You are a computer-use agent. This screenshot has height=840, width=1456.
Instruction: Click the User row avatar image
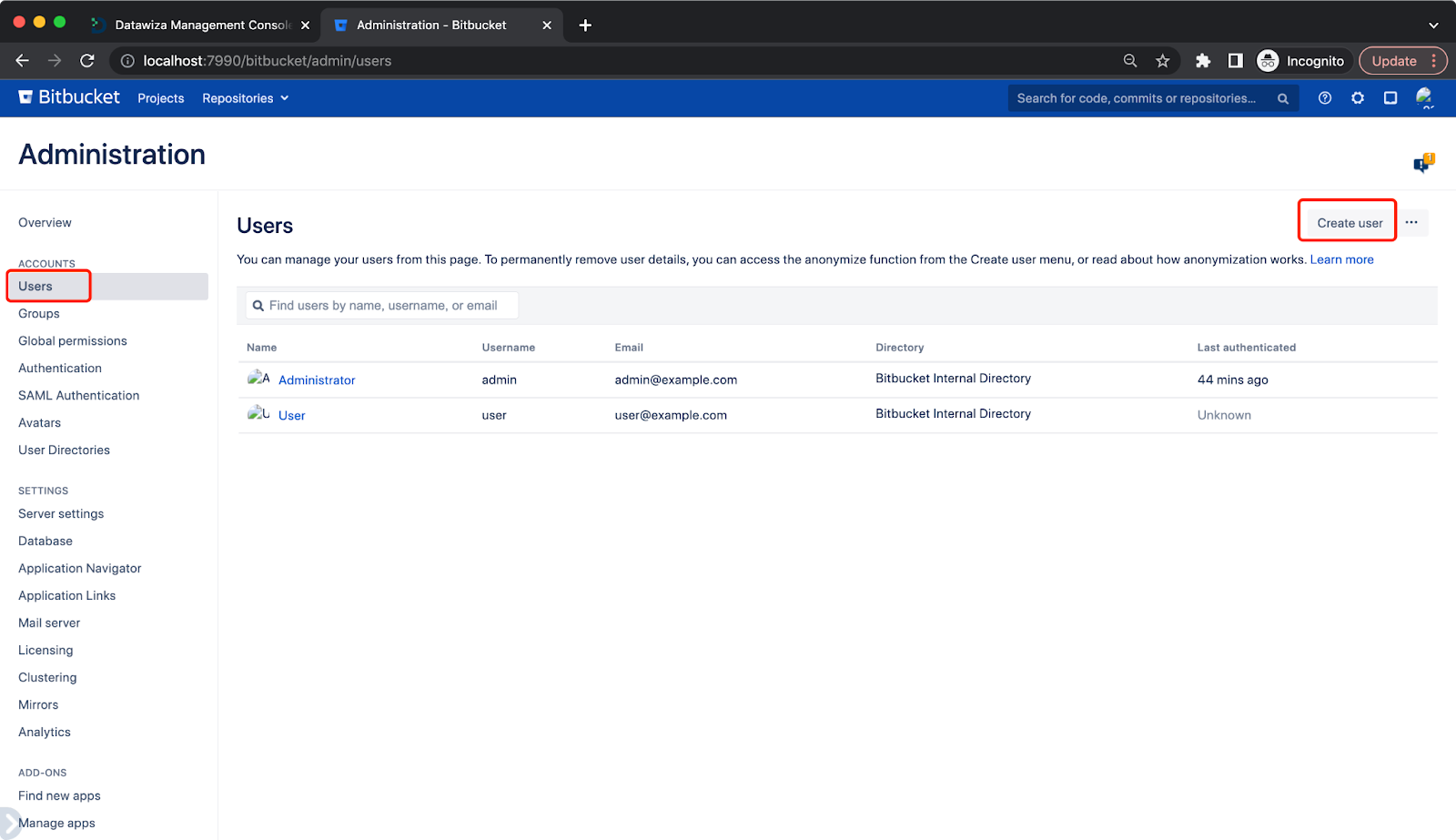(258, 413)
